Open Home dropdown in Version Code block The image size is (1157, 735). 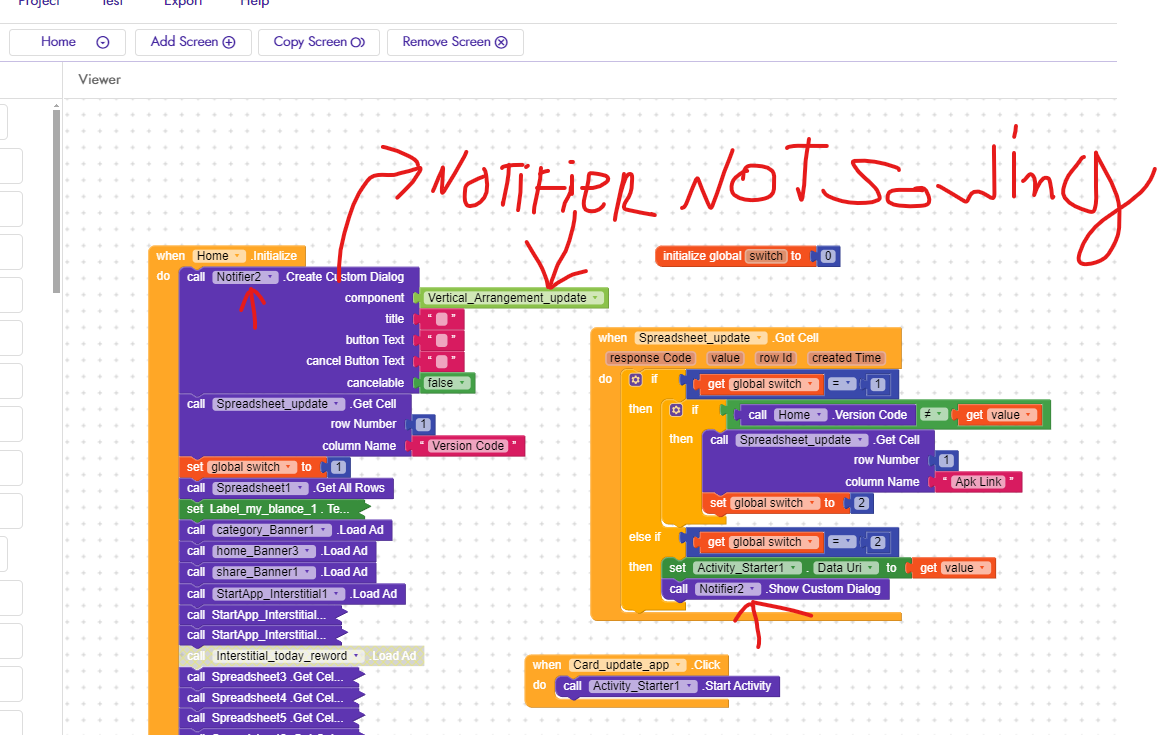pyautogui.click(x=800, y=415)
